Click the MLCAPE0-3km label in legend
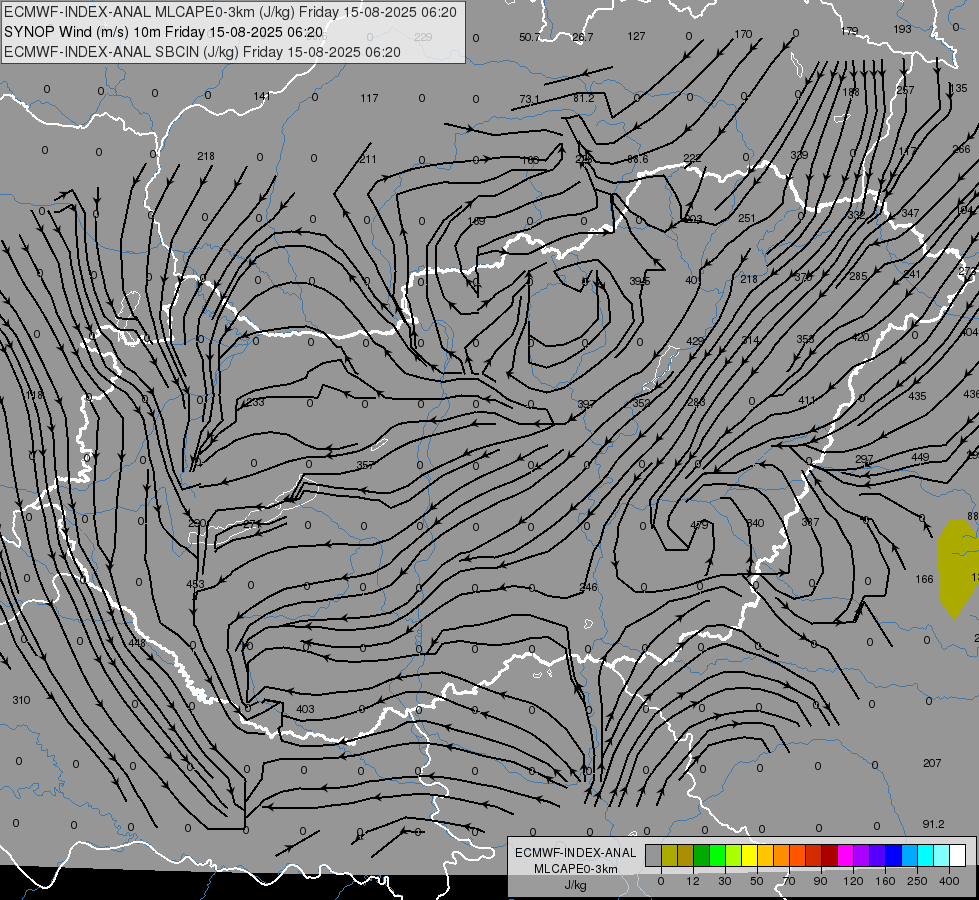Viewport: 979px width, 900px height. [576, 869]
